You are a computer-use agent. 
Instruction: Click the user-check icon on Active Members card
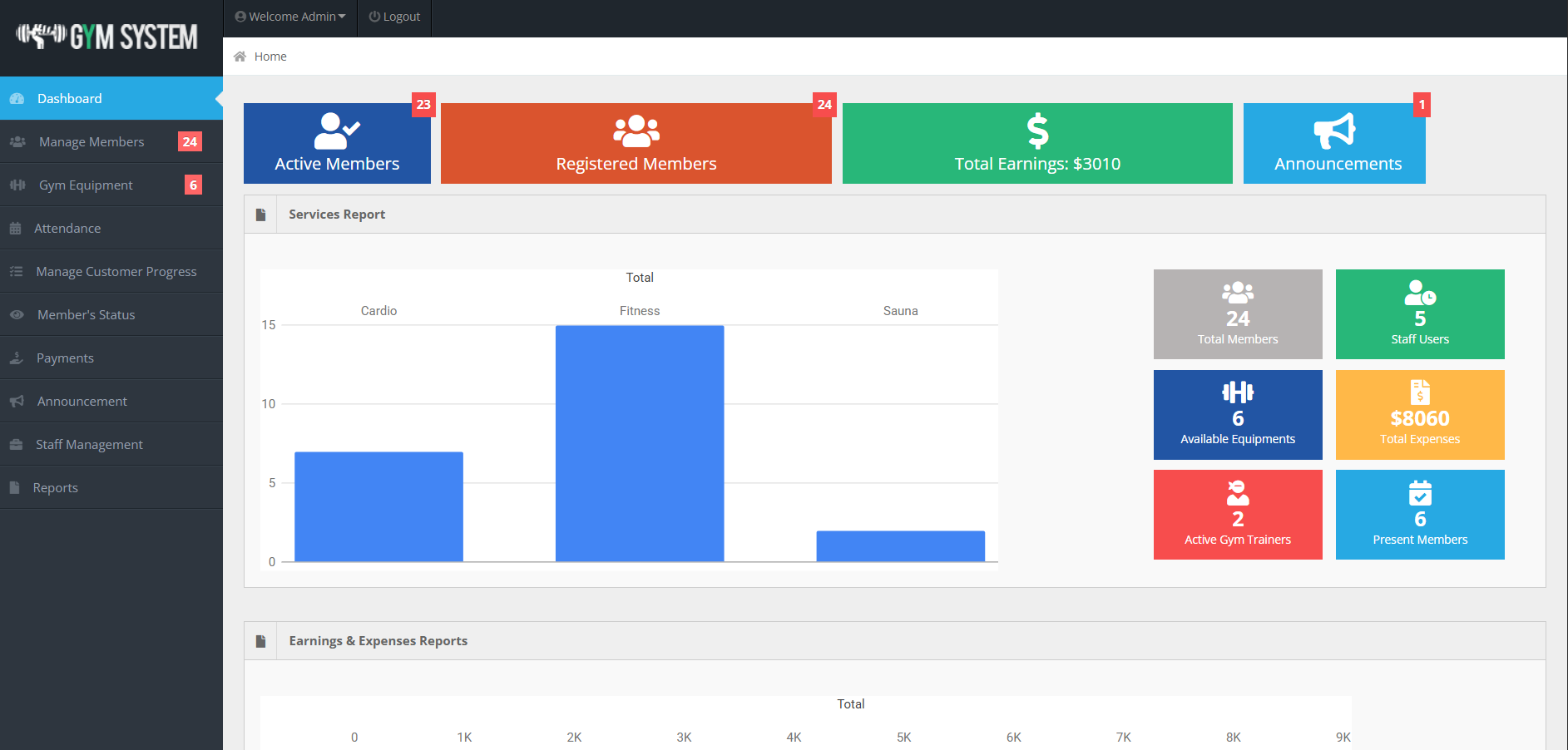click(x=337, y=131)
